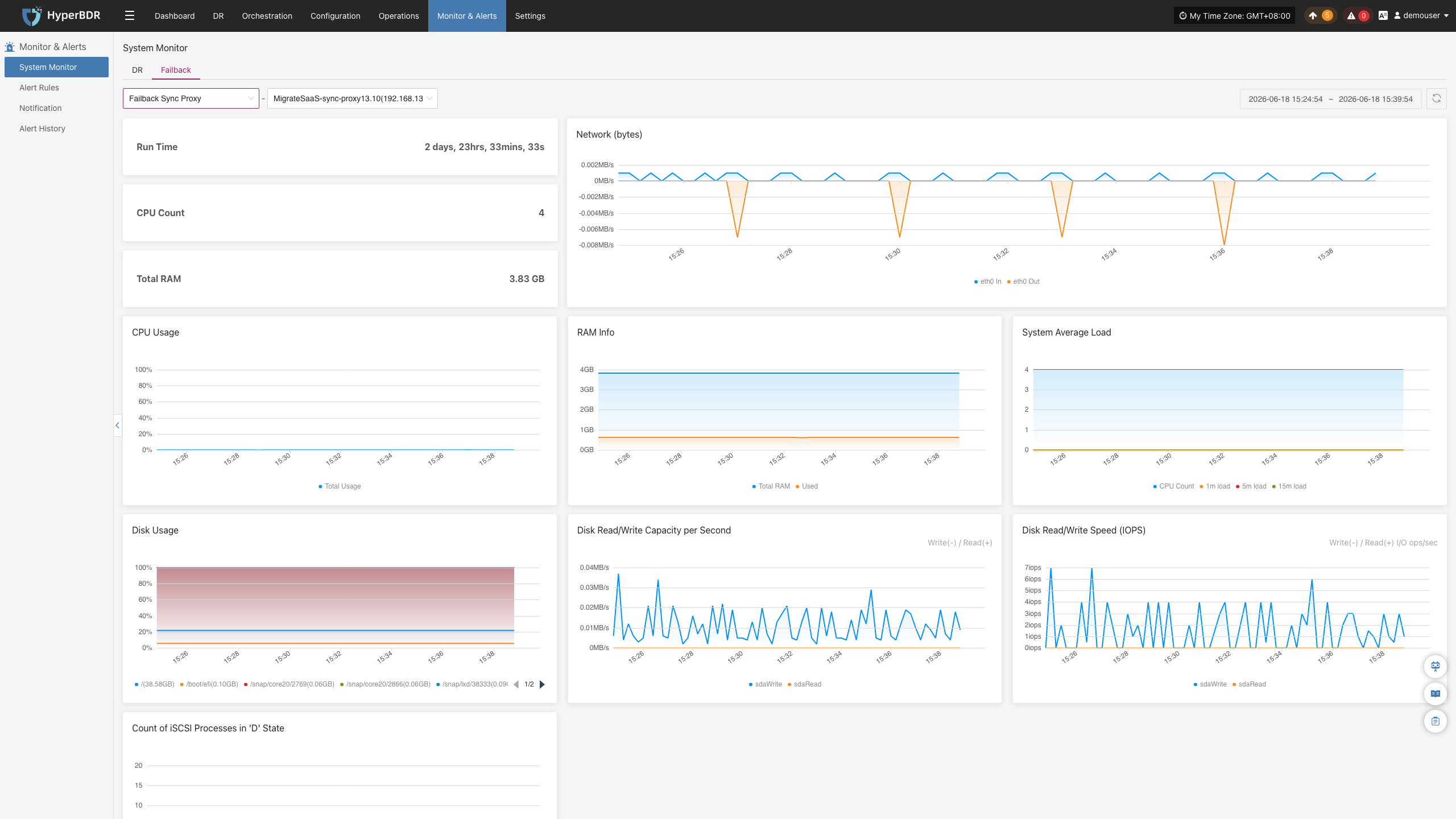
Task: Open the AI assistant robot floating button
Action: click(1436, 666)
